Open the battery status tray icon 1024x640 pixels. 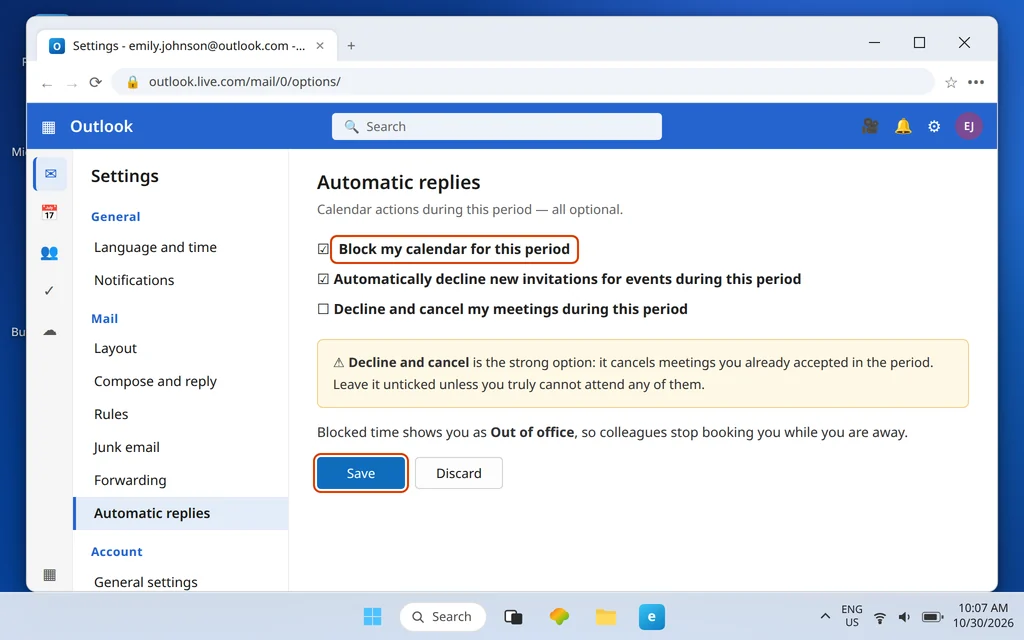932,617
